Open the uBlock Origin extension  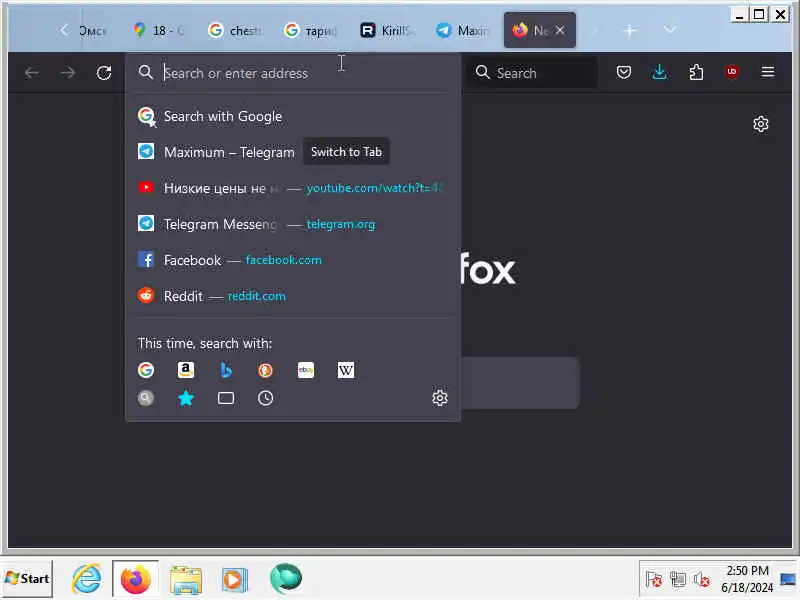click(x=732, y=72)
